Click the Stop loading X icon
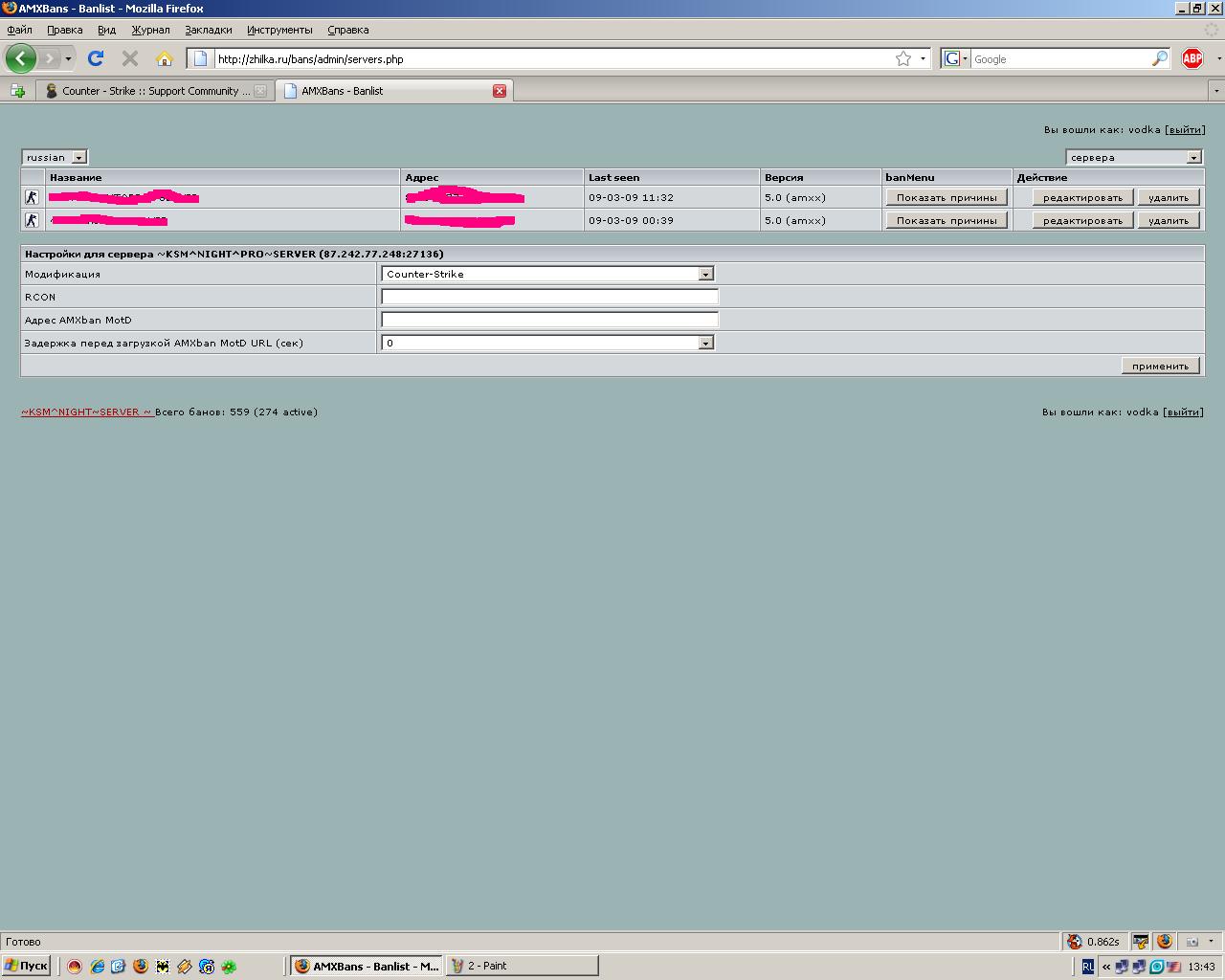This screenshot has height=980, width=1225. tap(130, 58)
